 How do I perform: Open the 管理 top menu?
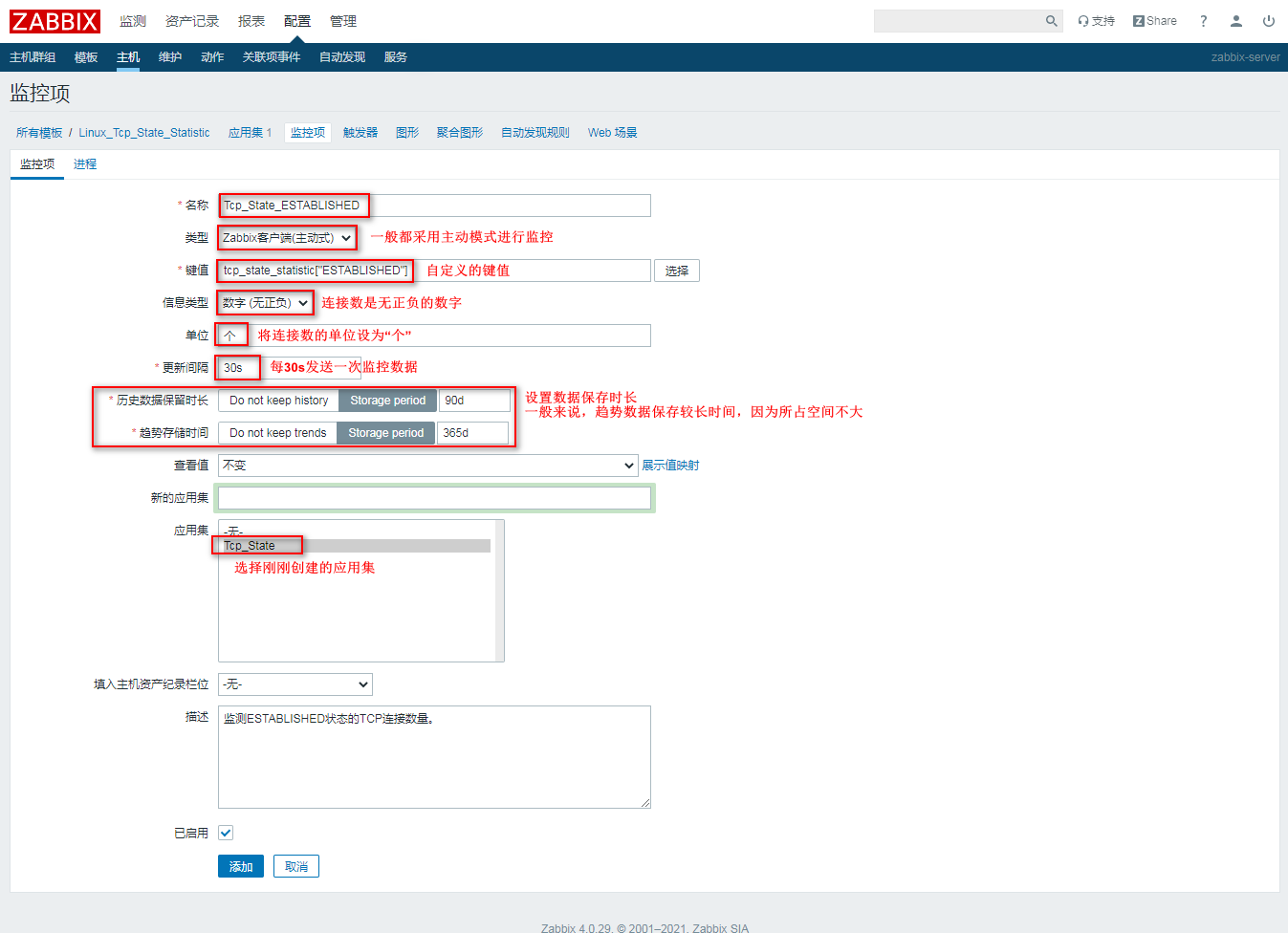coord(343,21)
